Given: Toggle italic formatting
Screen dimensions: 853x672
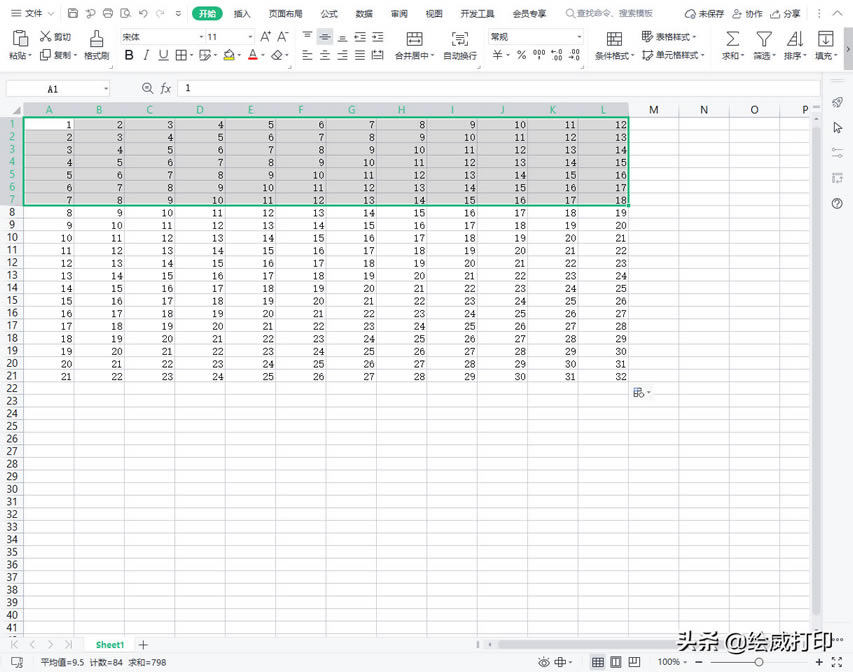Looking at the screenshot, I should tap(145, 56).
